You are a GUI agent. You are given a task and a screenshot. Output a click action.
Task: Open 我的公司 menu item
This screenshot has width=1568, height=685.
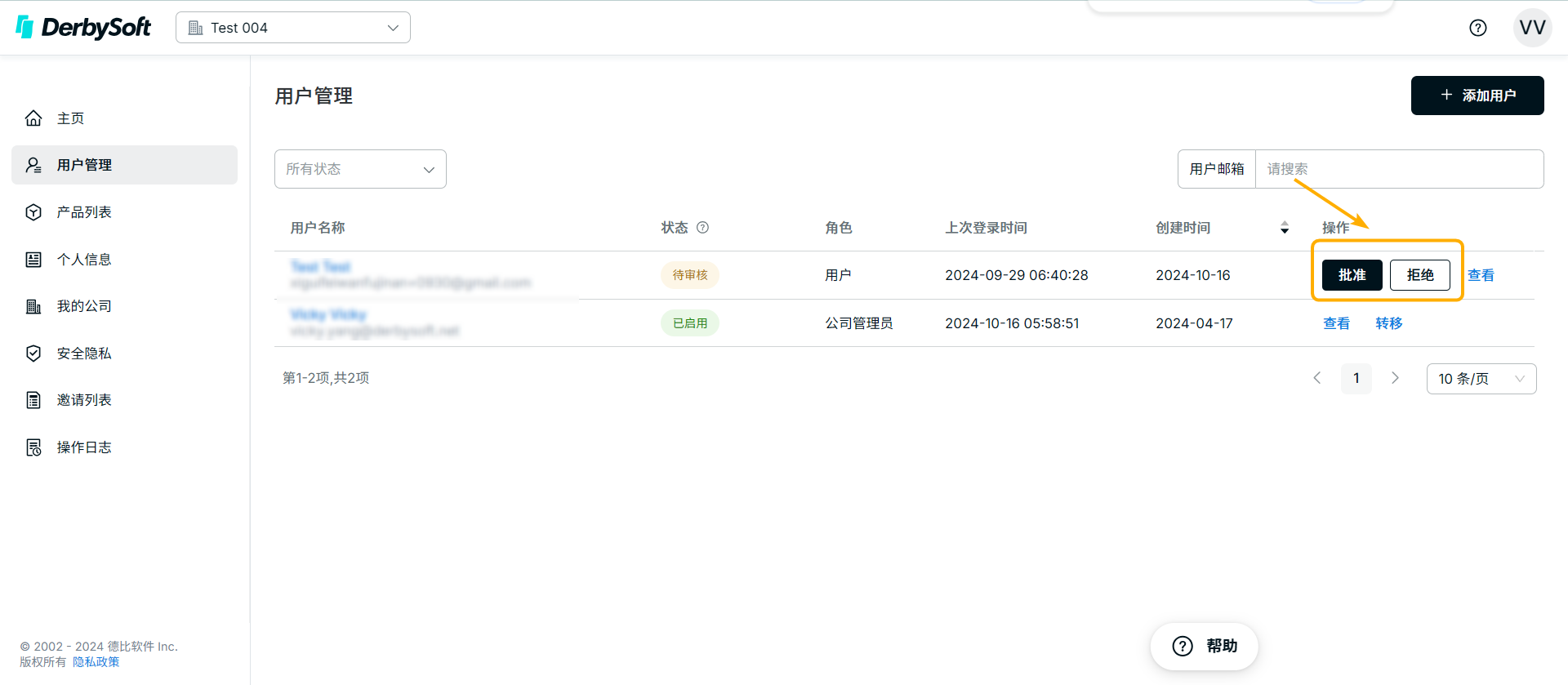pyautogui.click(x=124, y=306)
